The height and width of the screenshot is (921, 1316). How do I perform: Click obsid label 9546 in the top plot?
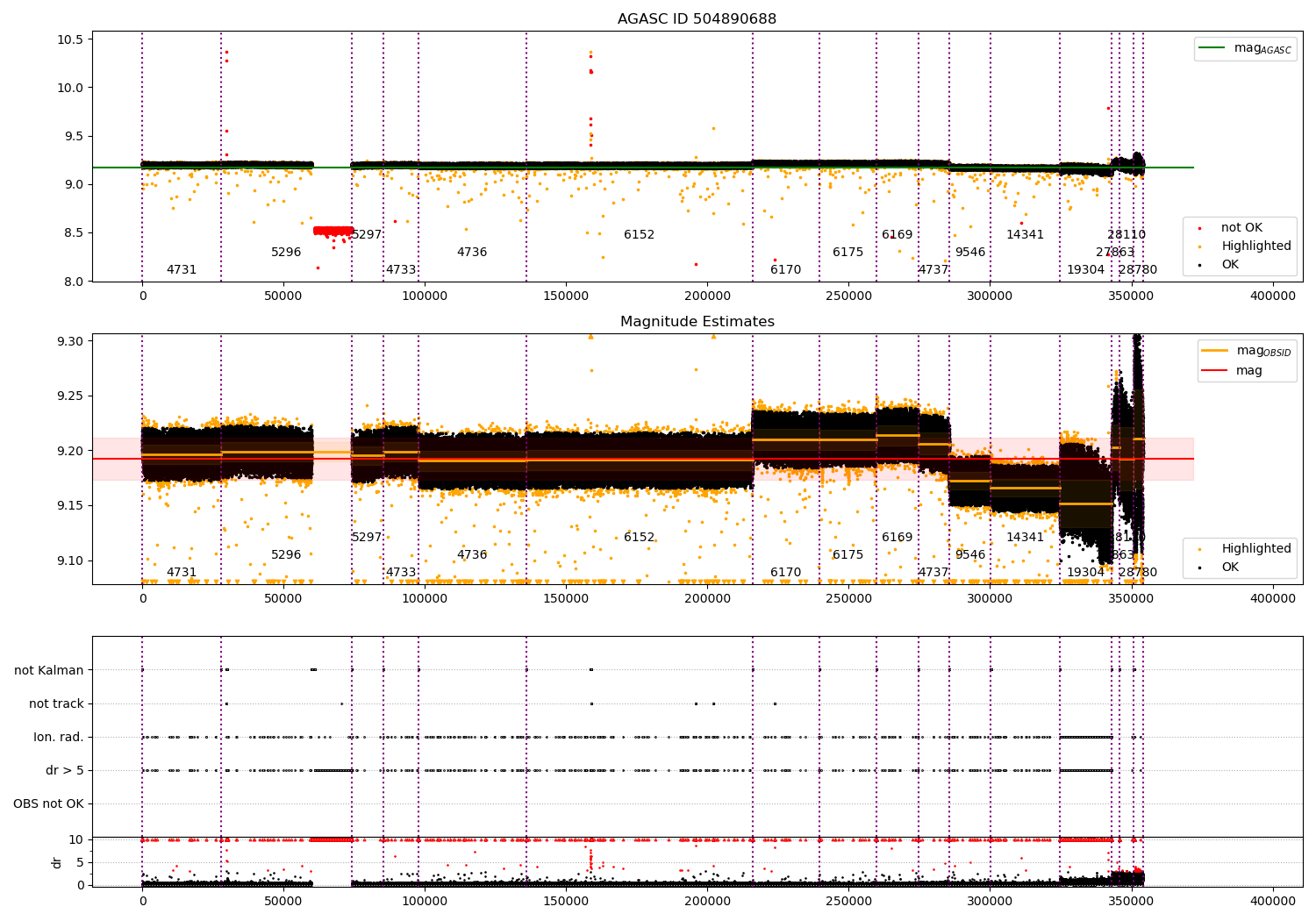tap(970, 253)
